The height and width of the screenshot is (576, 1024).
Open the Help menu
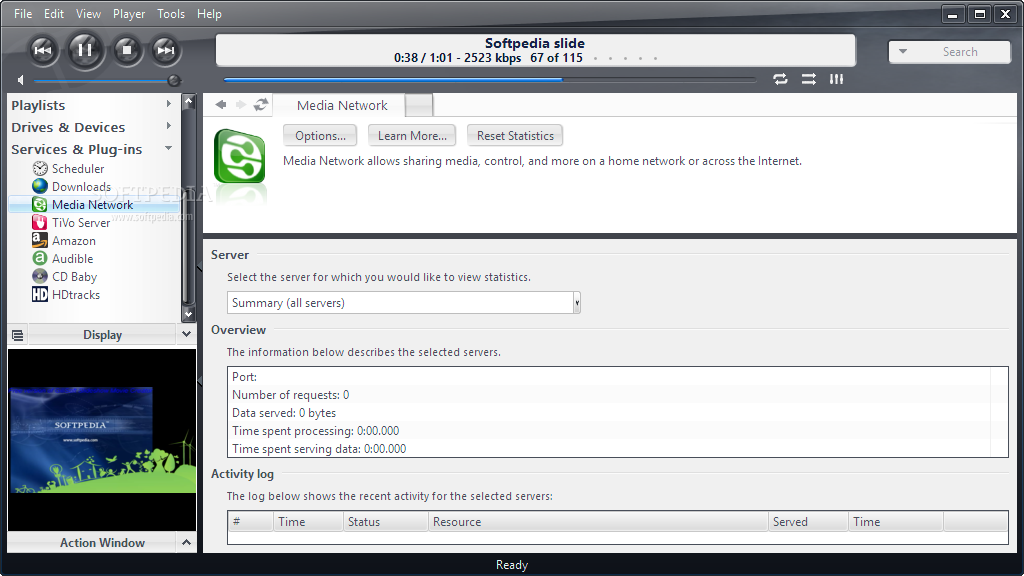tap(209, 14)
